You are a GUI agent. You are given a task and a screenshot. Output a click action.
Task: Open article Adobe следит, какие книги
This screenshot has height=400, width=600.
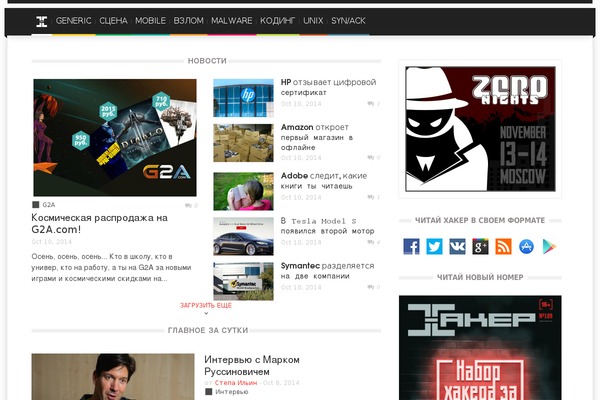[324, 181]
